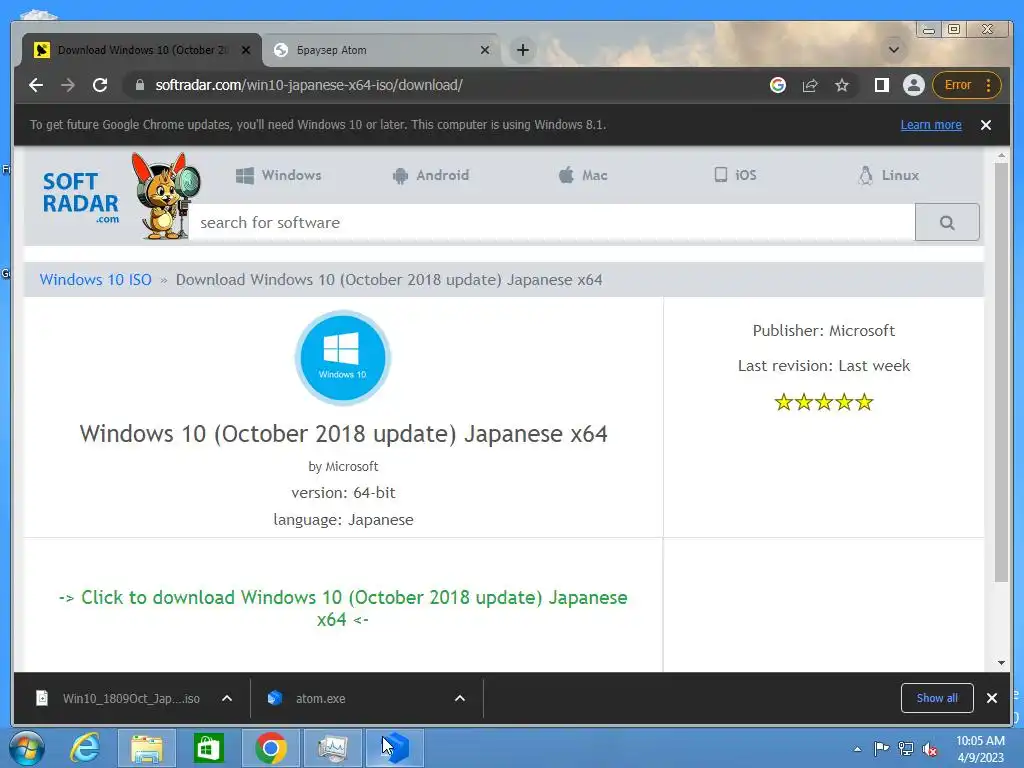
Task: Click the Publisher: Microsoft text
Action: click(824, 330)
